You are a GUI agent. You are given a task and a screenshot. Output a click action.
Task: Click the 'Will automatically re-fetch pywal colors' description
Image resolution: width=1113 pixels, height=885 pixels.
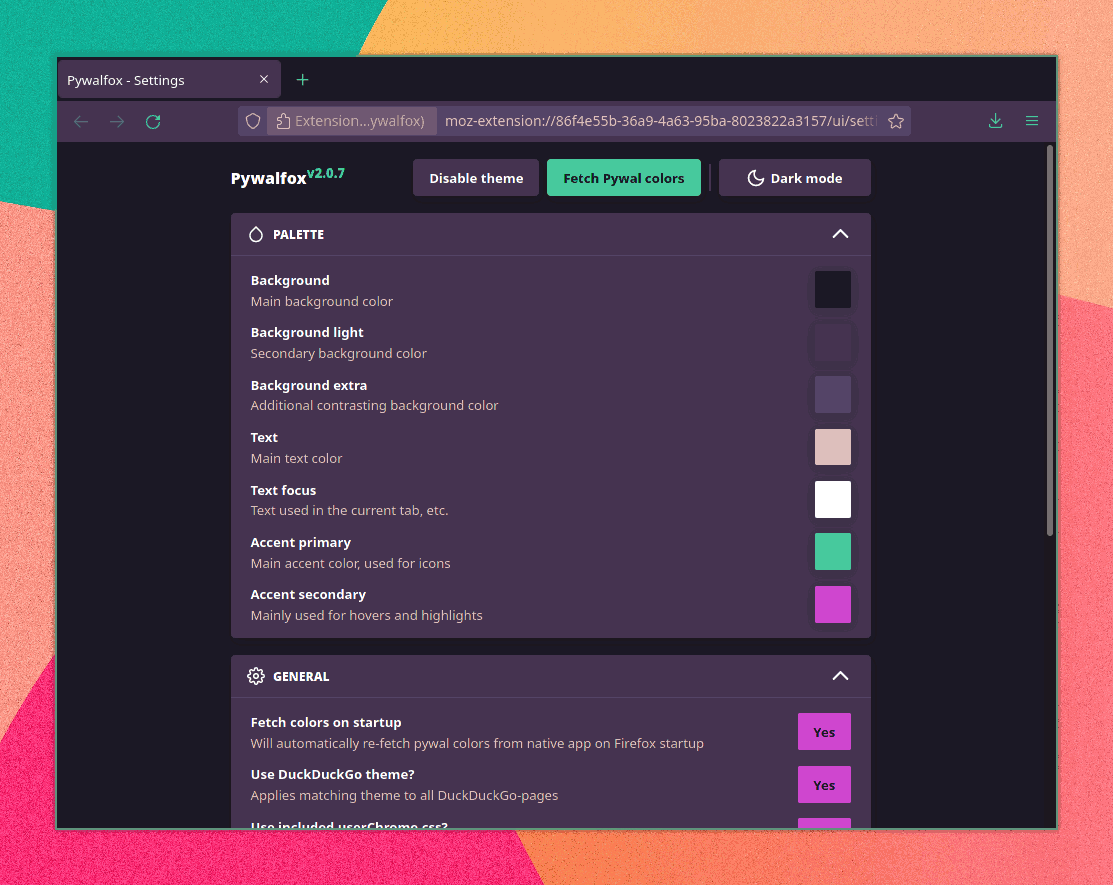click(x=477, y=744)
